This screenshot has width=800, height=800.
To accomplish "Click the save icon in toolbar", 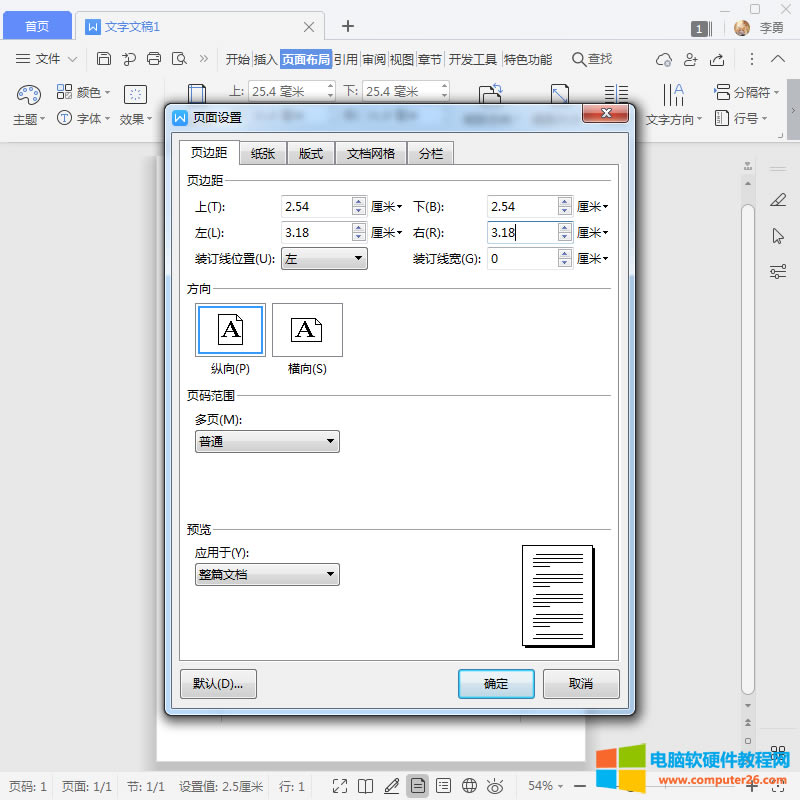I will point(104,59).
